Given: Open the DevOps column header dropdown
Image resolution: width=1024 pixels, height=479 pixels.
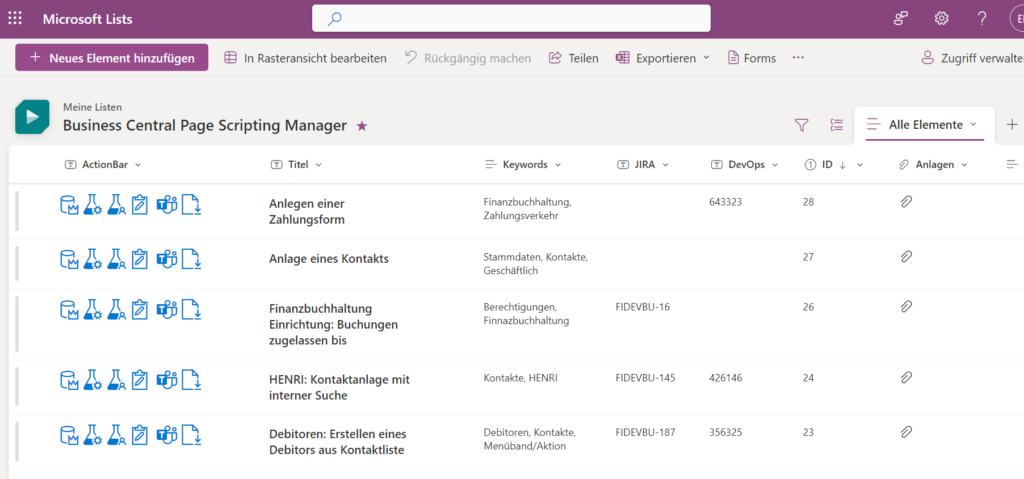Looking at the screenshot, I should point(745,165).
